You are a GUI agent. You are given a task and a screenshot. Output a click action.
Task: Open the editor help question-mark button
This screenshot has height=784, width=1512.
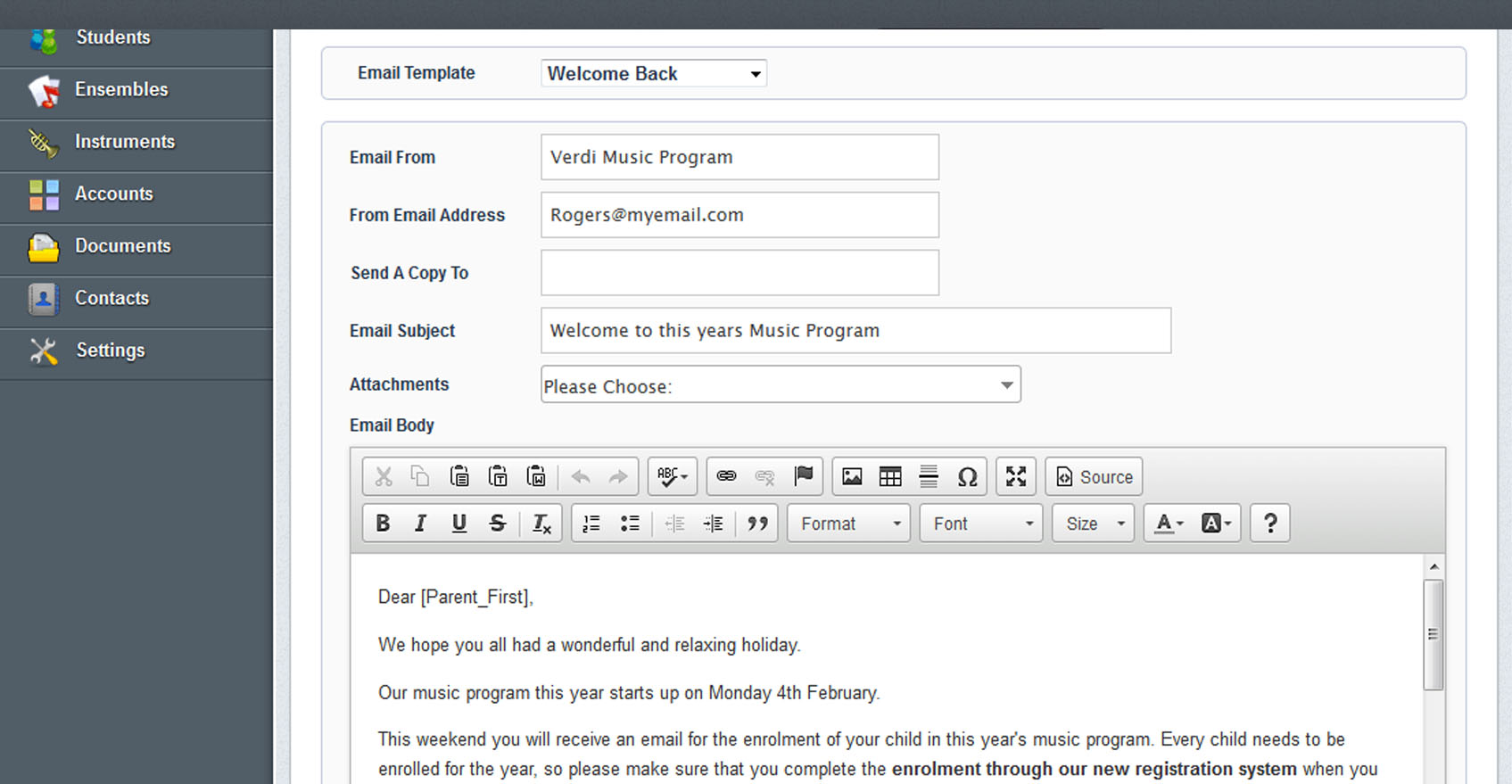(x=1270, y=524)
